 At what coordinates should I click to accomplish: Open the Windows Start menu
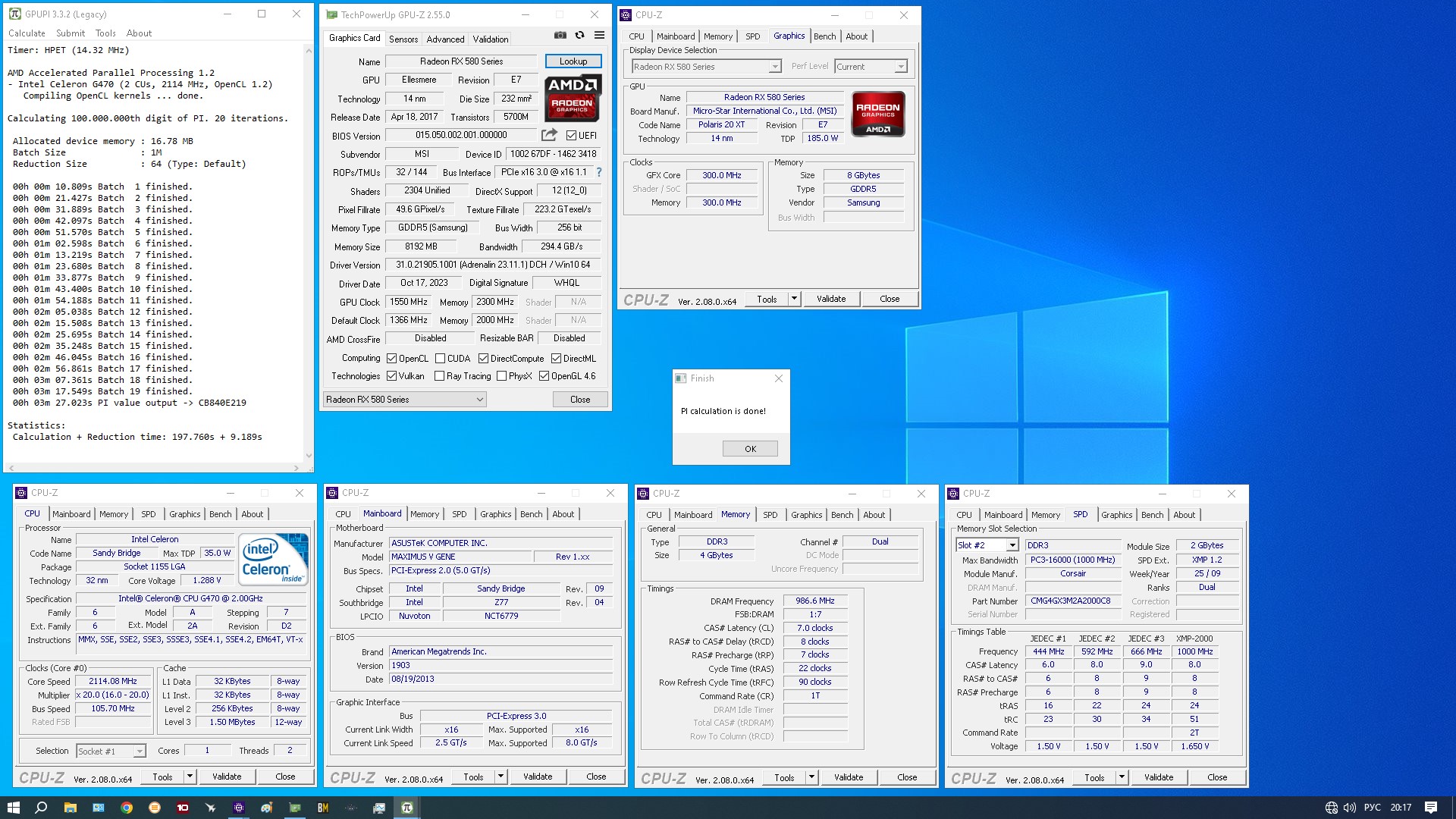[x=14, y=808]
